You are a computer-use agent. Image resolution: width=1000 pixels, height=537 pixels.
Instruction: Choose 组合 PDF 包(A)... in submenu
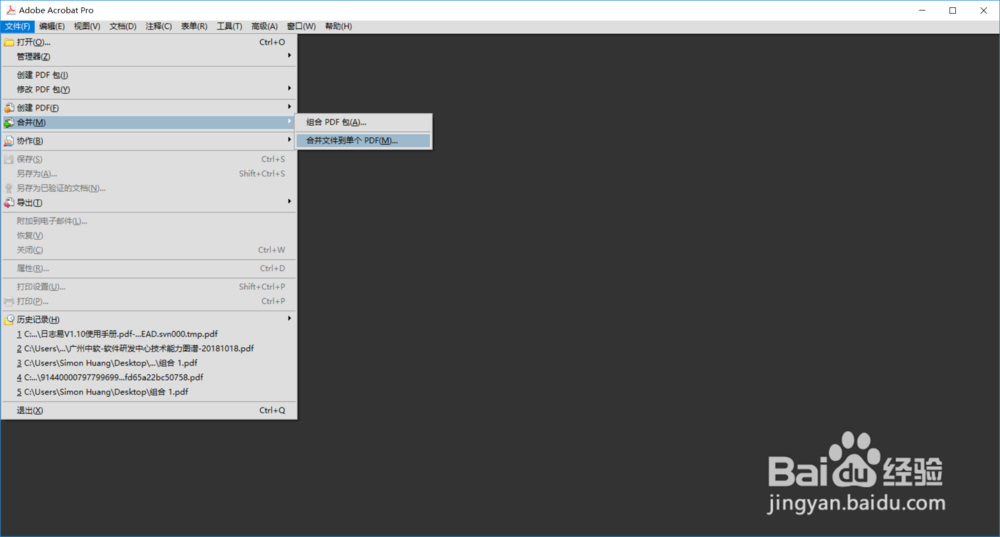pyautogui.click(x=364, y=122)
